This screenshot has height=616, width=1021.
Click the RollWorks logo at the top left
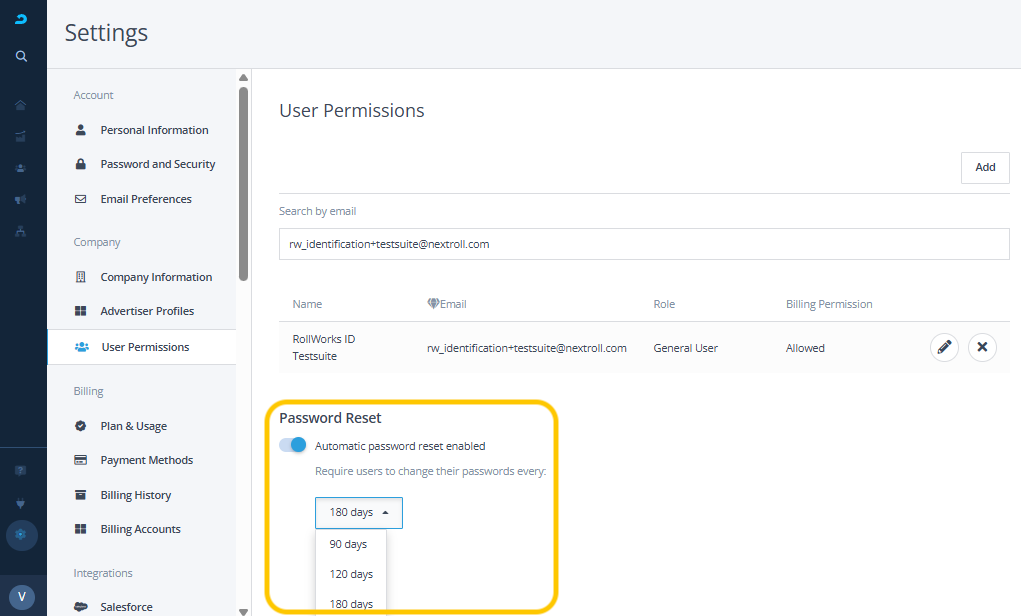21,19
